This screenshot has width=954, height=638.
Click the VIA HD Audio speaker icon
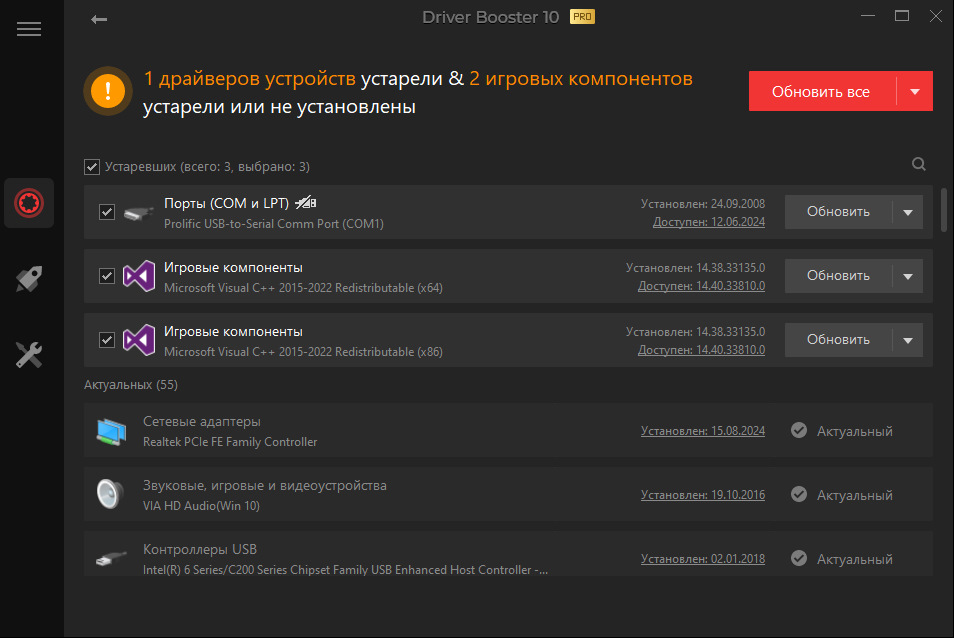(110, 494)
